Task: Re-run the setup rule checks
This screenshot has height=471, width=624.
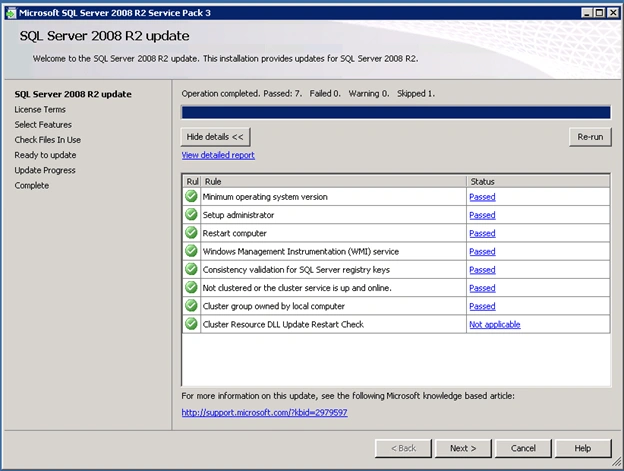Action: [590, 137]
